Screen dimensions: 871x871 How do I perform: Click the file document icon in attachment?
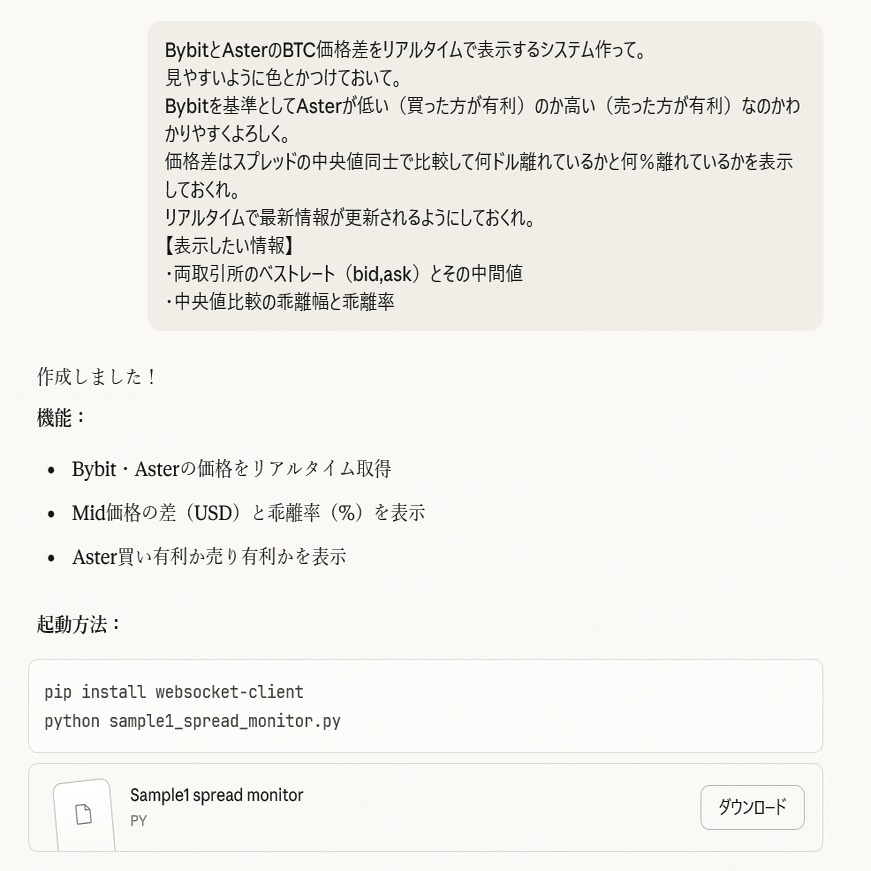[x=84, y=814]
